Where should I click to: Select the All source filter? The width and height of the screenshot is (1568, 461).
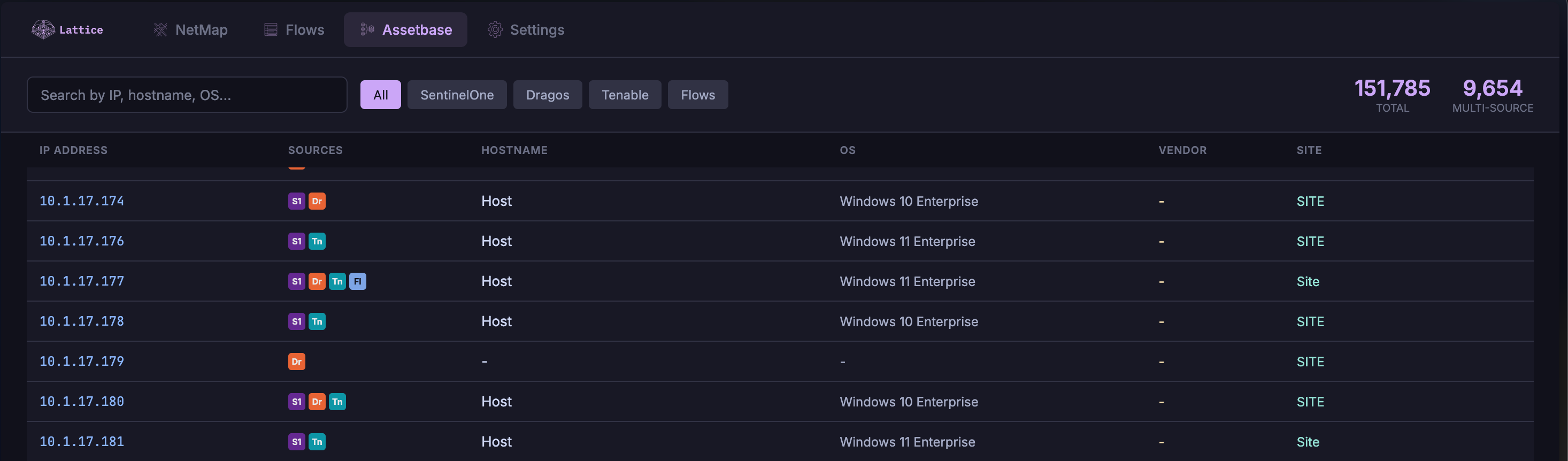pyautogui.click(x=380, y=95)
